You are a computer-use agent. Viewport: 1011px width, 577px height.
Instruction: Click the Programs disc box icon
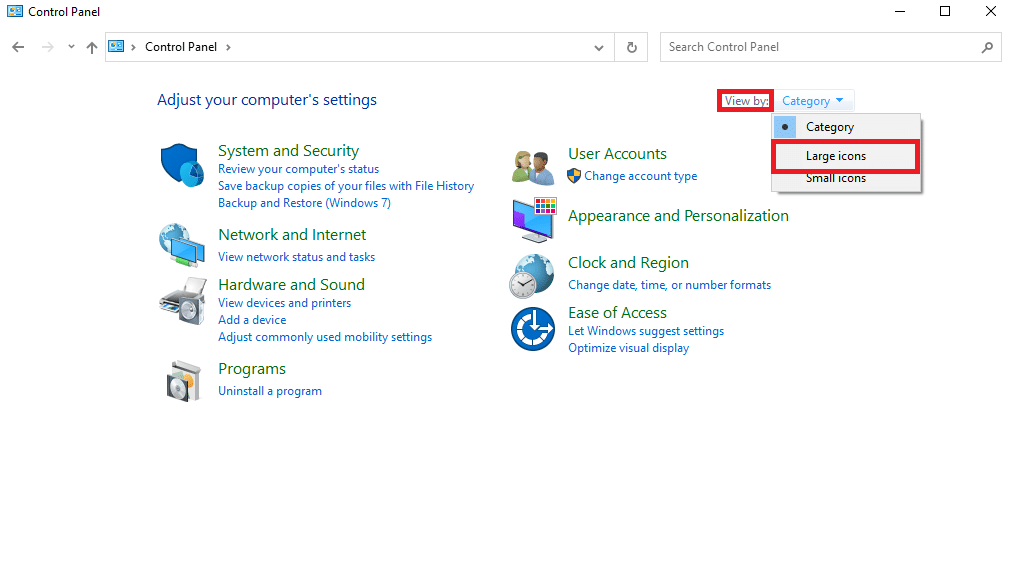click(181, 380)
